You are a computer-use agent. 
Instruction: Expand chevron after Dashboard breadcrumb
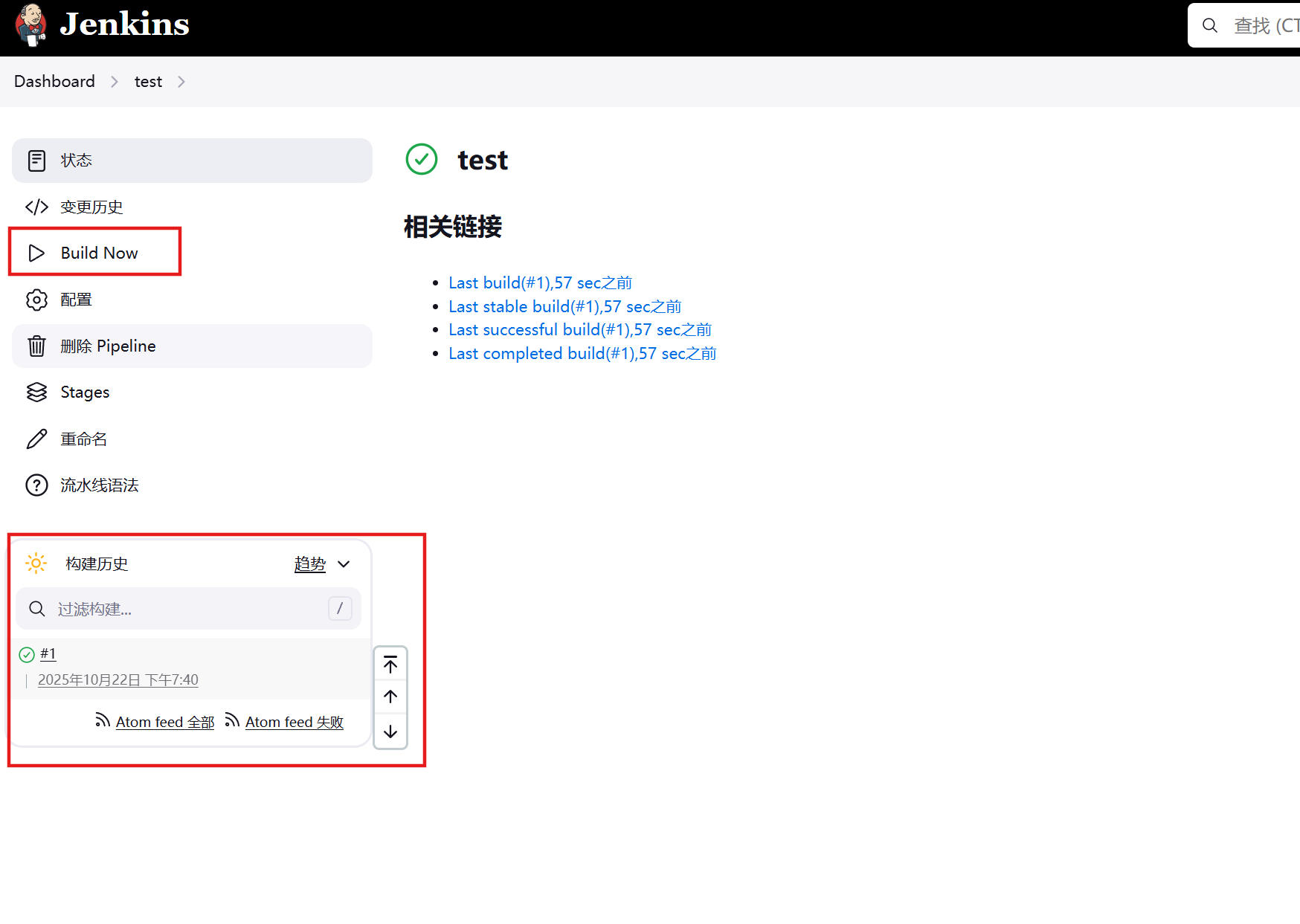(x=115, y=82)
